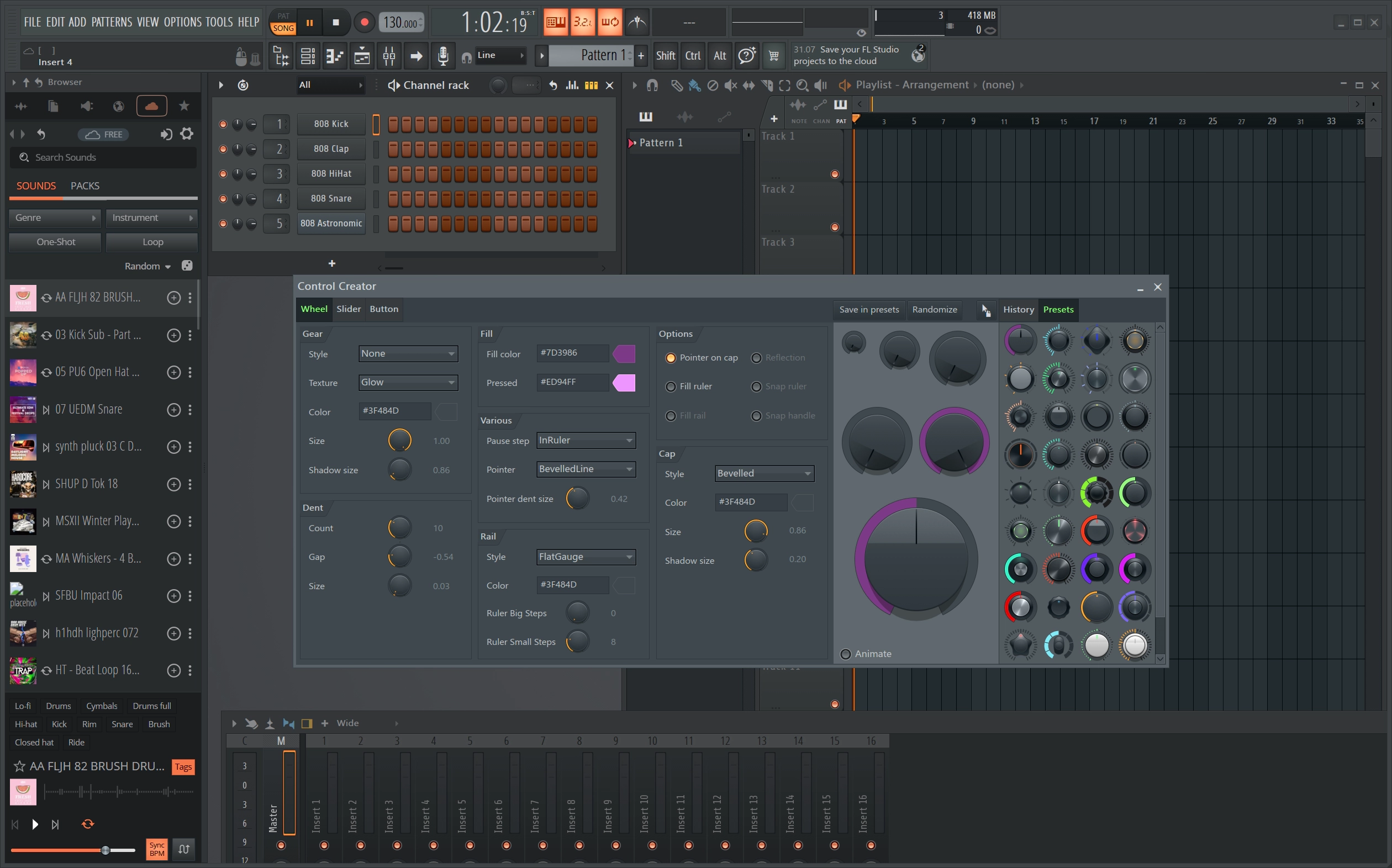Click the microphone recording icon
Screen dimensions: 1392x868
click(443, 56)
